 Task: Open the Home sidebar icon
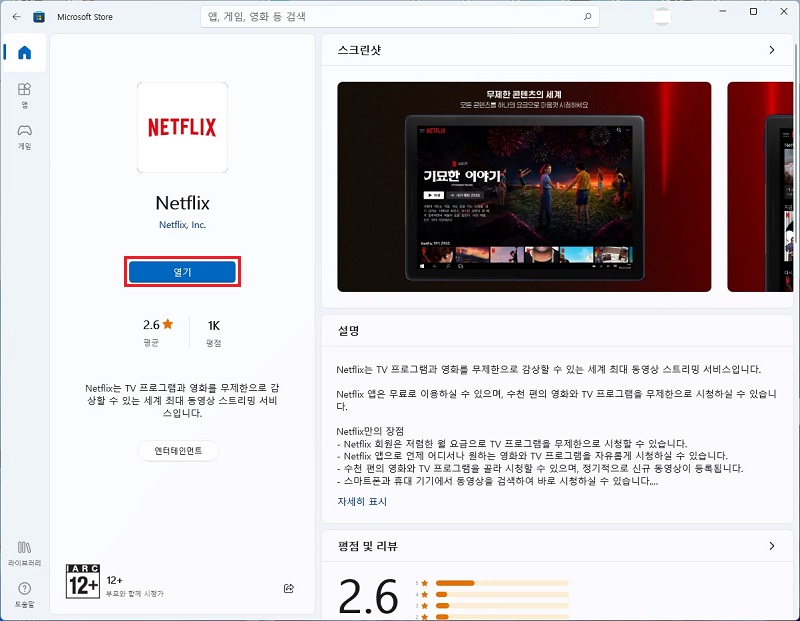click(x=24, y=53)
